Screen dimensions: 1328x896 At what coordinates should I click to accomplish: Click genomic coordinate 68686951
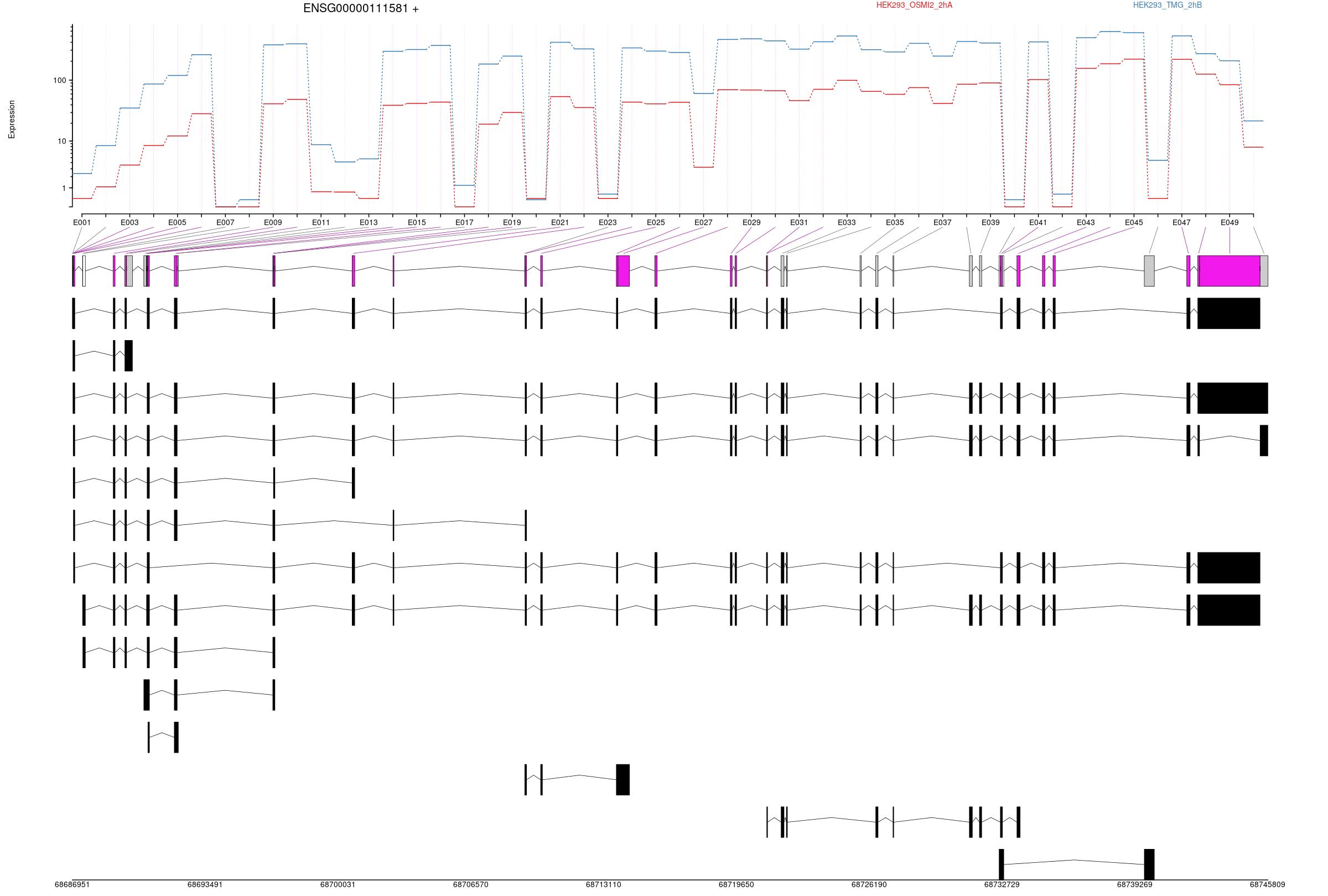point(72,884)
